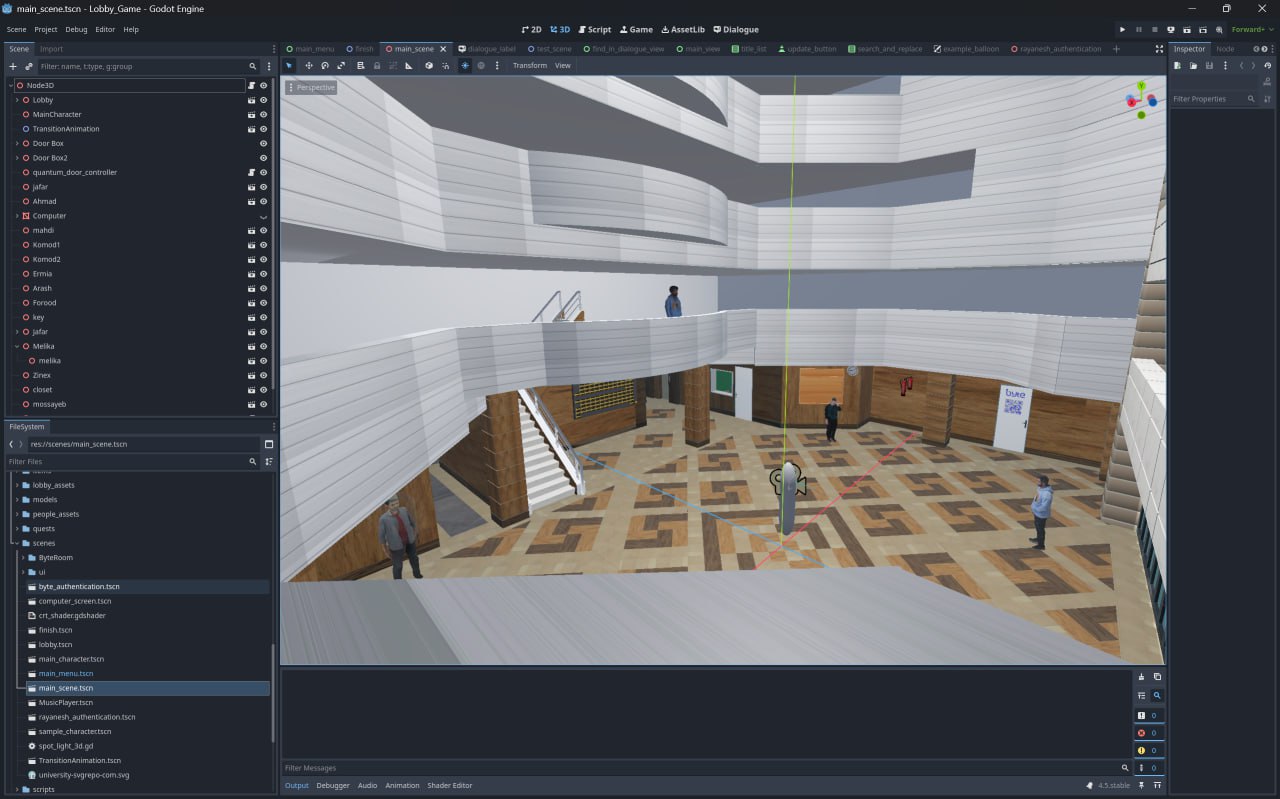Hide the MainCharacter node

[x=264, y=115]
